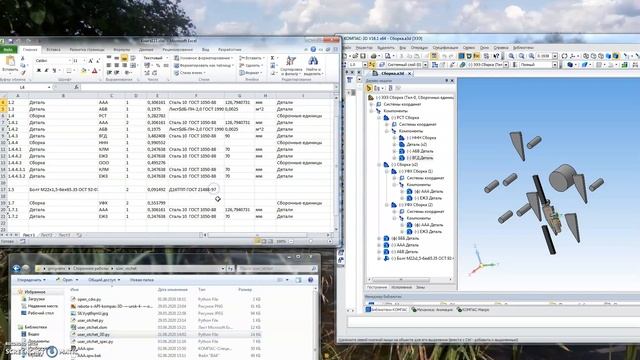
Task: Select the Сборка.a3d document tab
Action: [x=392, y=73]
